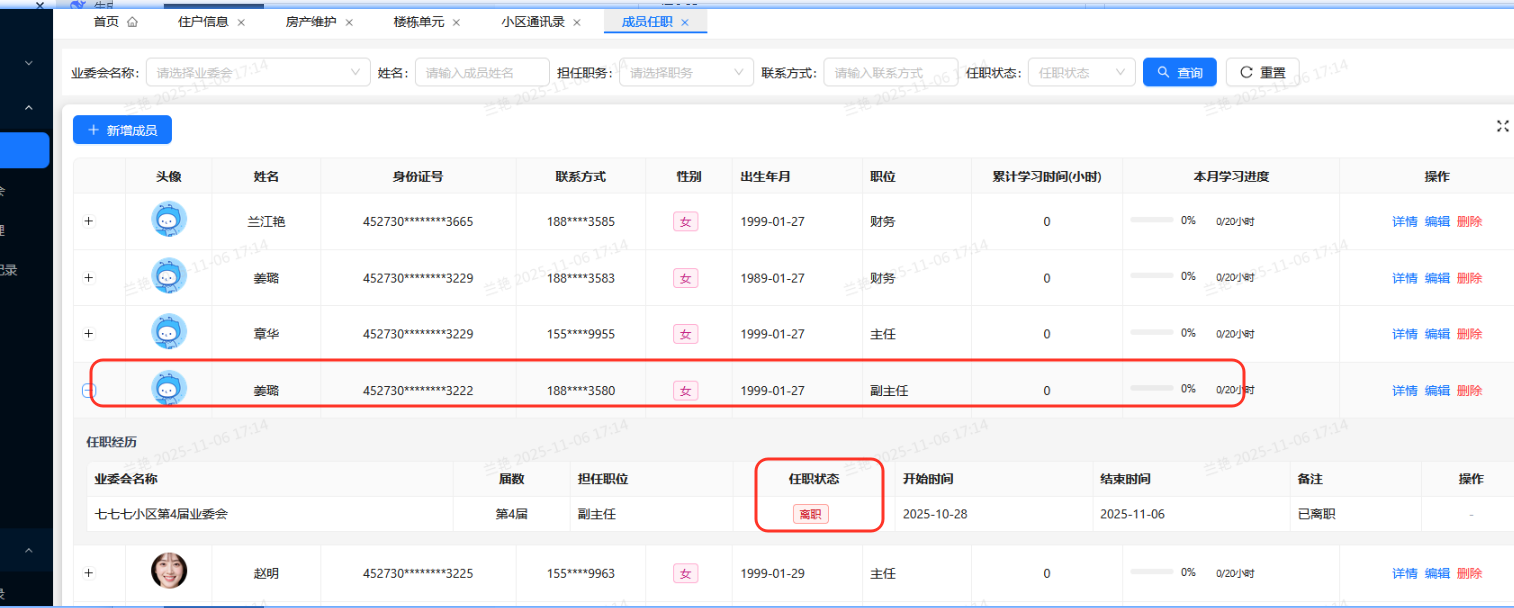Close the 住户信息 tab
This screenshot has width=1514, height=608.
pos(241,22)
